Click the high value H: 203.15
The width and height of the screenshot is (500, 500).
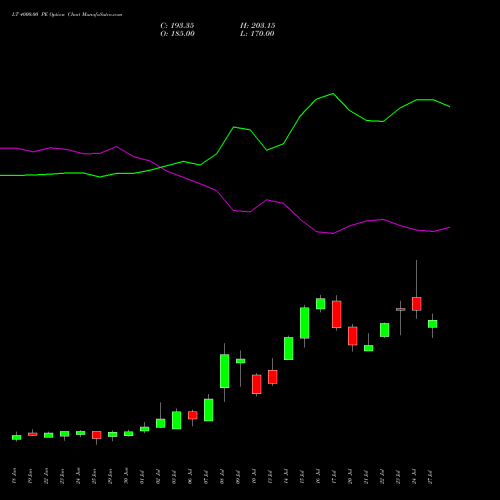pos(258,26)
